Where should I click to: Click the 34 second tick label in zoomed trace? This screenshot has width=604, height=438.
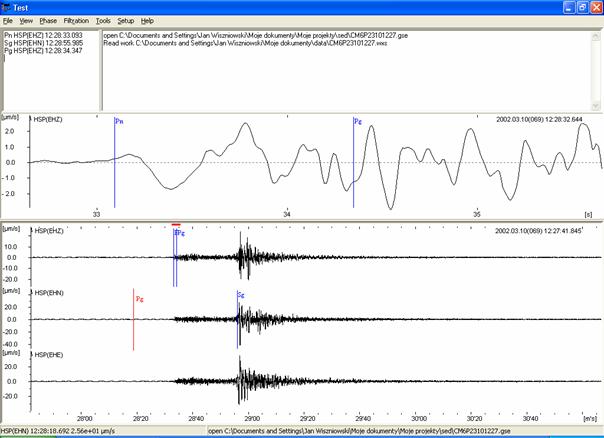287,215
